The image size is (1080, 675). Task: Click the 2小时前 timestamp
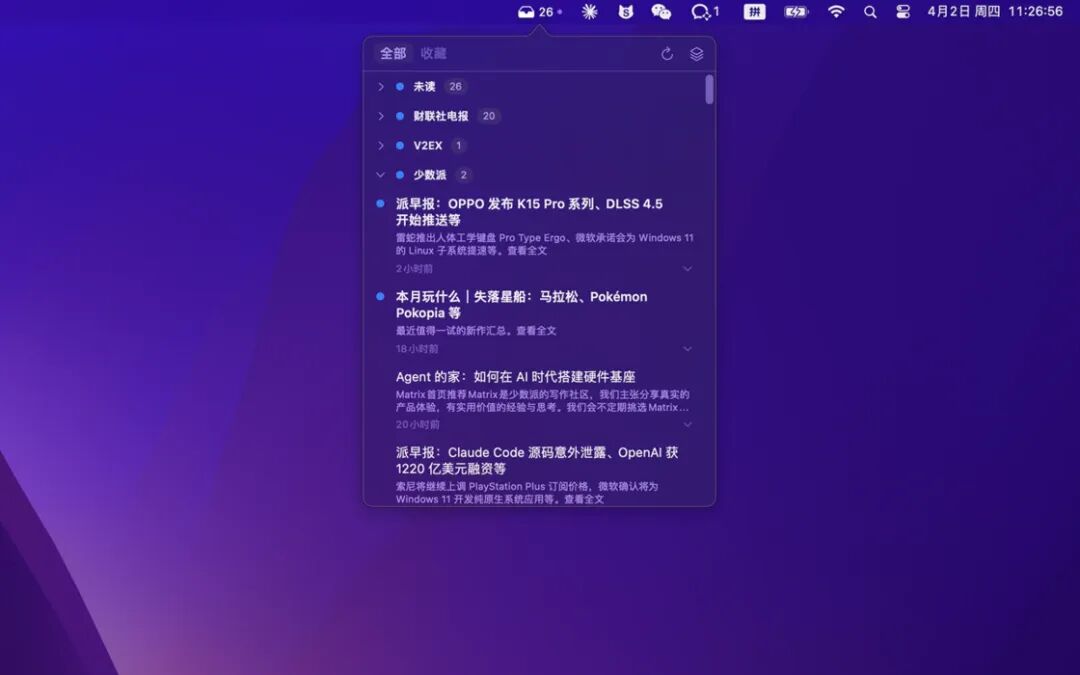414,269
